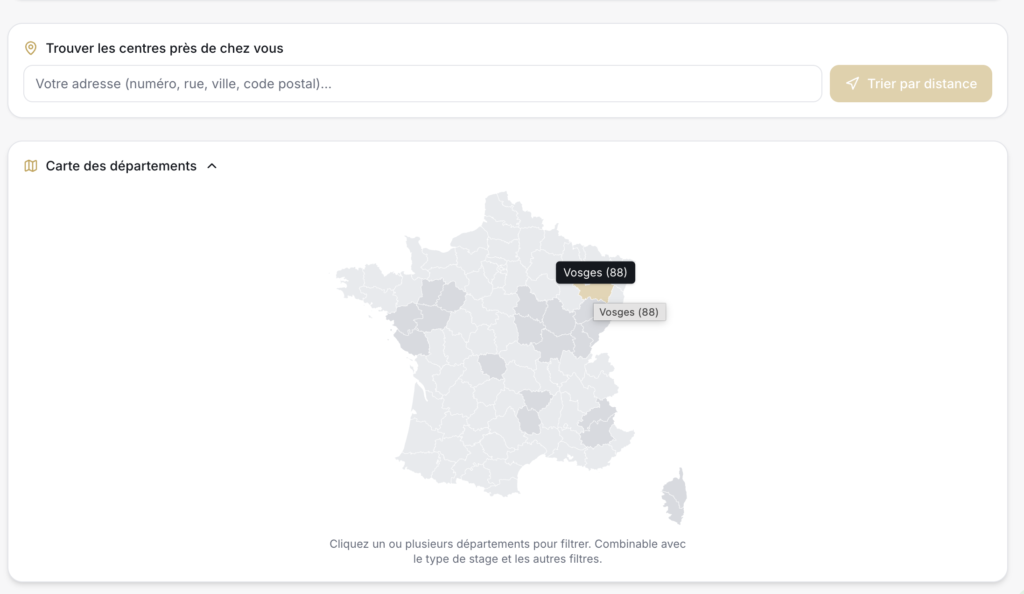
Task: Select the dark-shaded Alpes-de-Haute-Provence department
Action: pyautogui.click(x=597, y=433)
